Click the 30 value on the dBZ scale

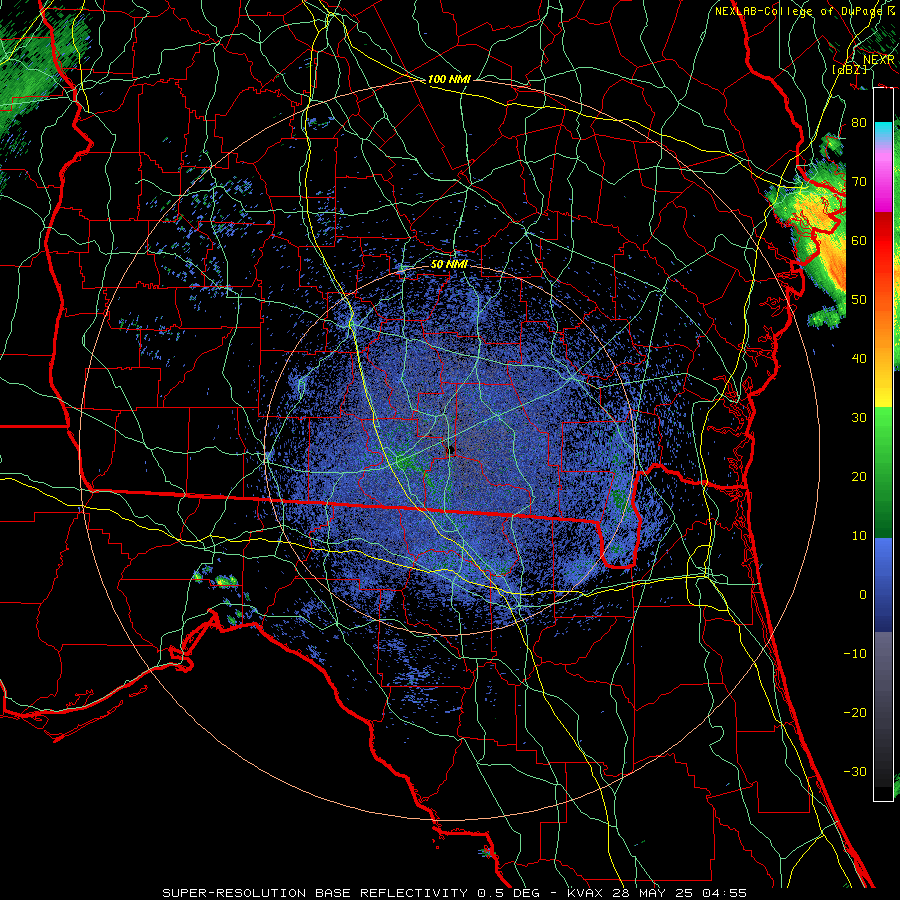click(x=859, y=418)
